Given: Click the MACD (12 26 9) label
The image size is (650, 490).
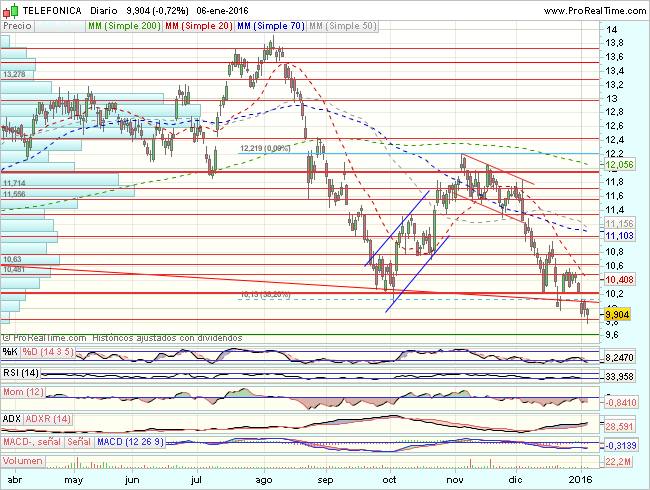Looking at the screenshot, I should 130,442.
